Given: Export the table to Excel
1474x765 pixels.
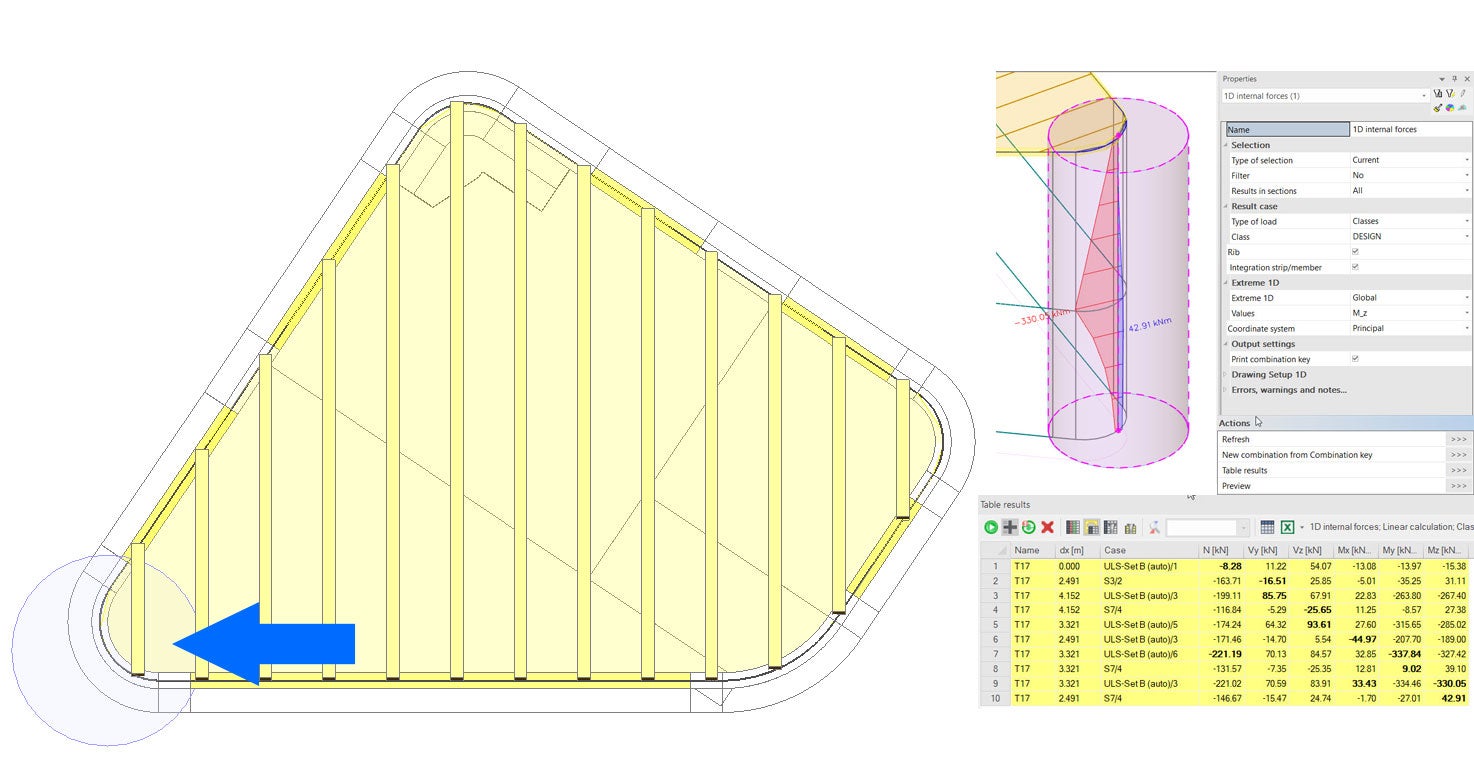Looking at the screenshot, I should pos(1287,527).
